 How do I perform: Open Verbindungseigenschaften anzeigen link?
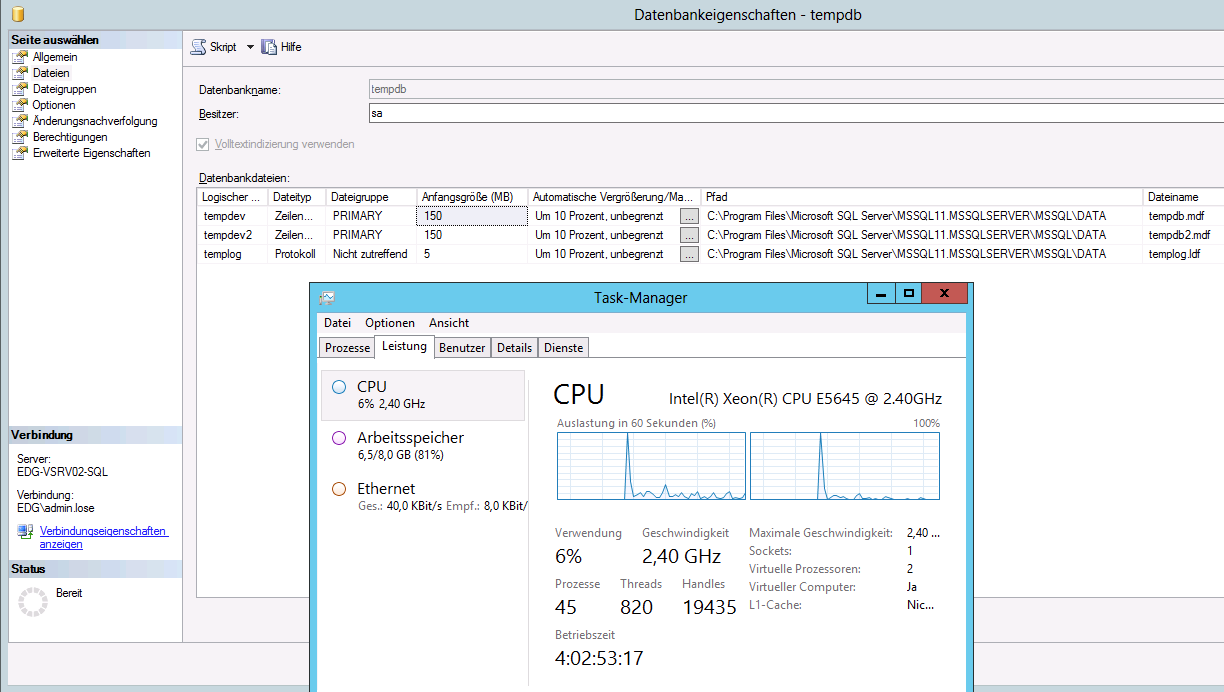coord(104,538)
